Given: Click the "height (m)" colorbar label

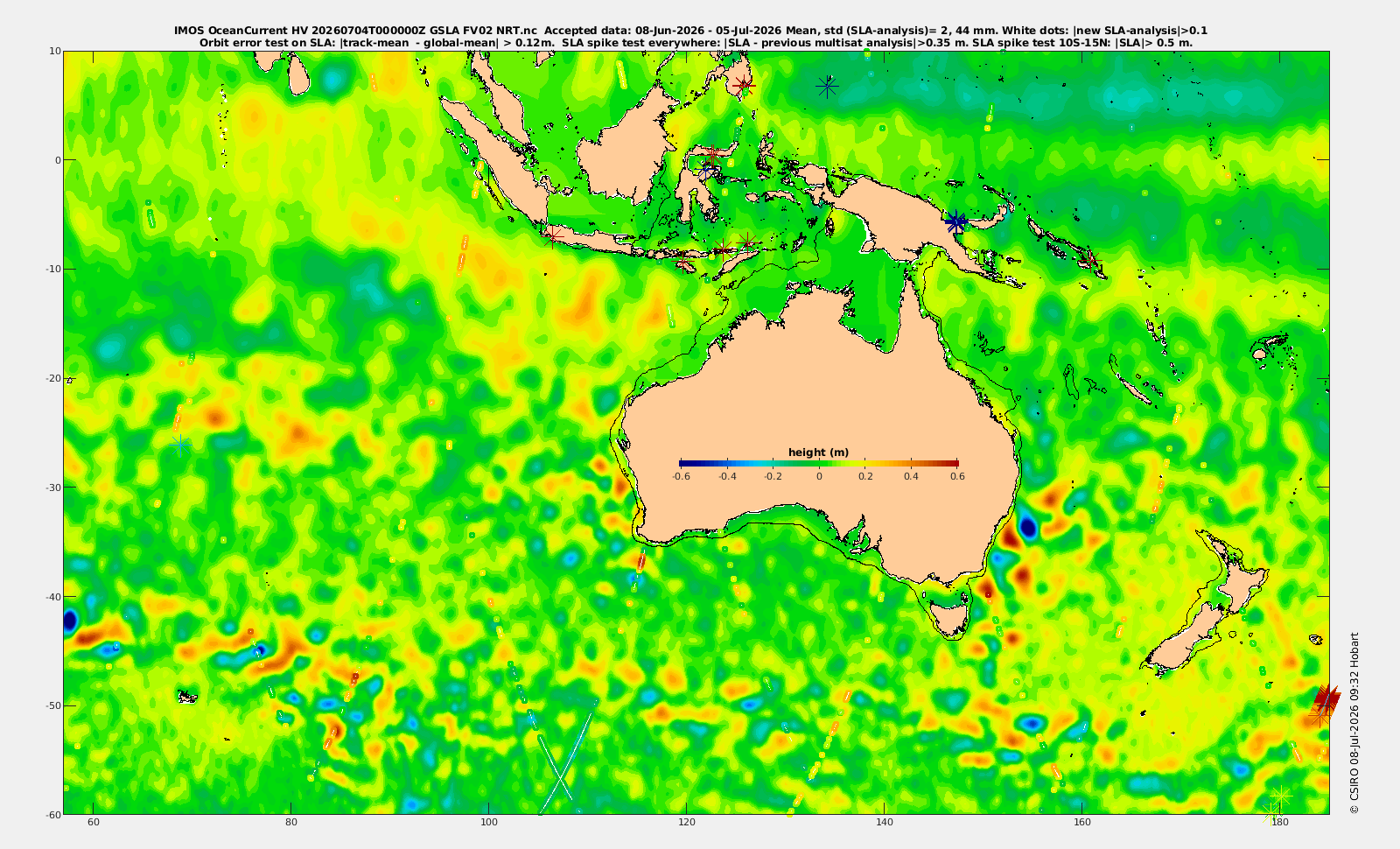Looking at the screenshot, I should click(x=818, y=453).
